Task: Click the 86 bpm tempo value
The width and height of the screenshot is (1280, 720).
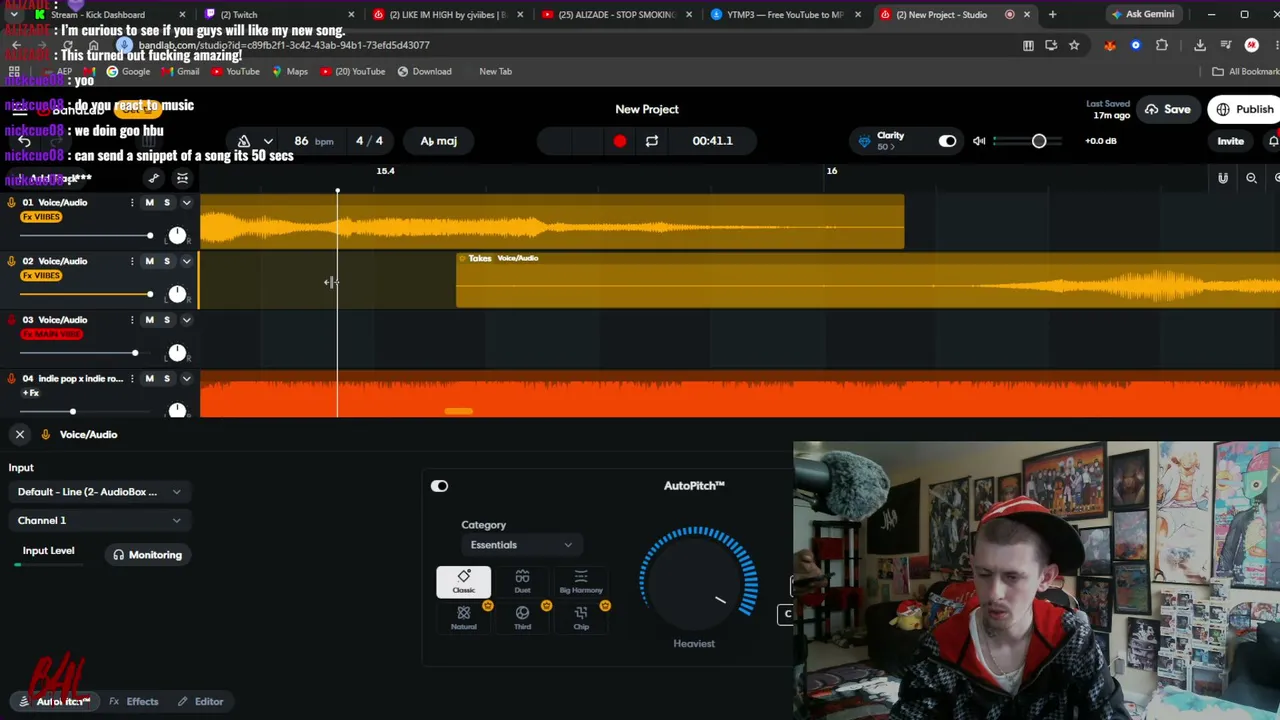Action: coord(314,141)
